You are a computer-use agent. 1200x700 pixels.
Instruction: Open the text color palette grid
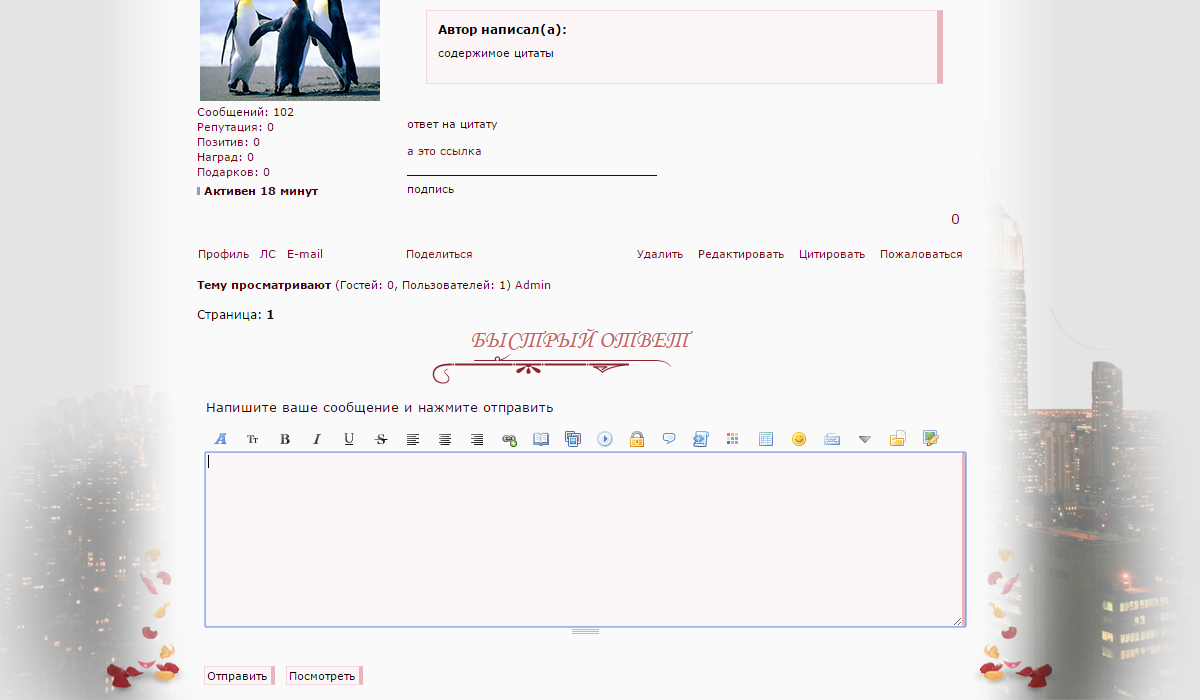point(733,439)
